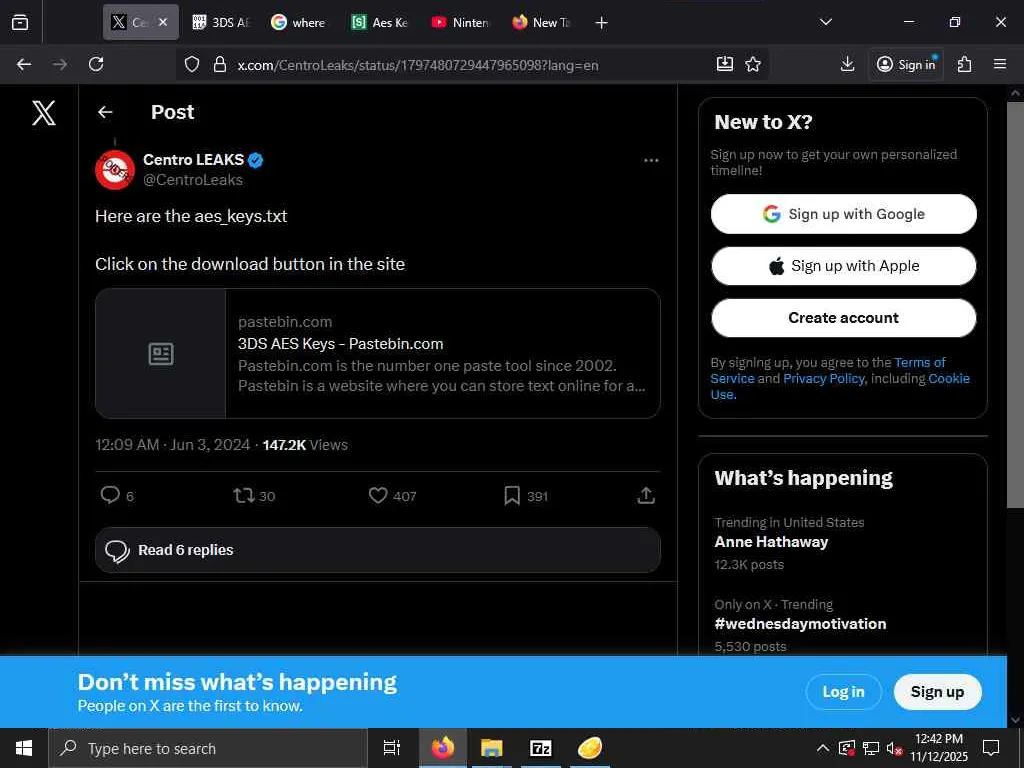Click the @CentroLeaks handle
This screenshot has width=1024, height=768.
click(x=193, y=180)
